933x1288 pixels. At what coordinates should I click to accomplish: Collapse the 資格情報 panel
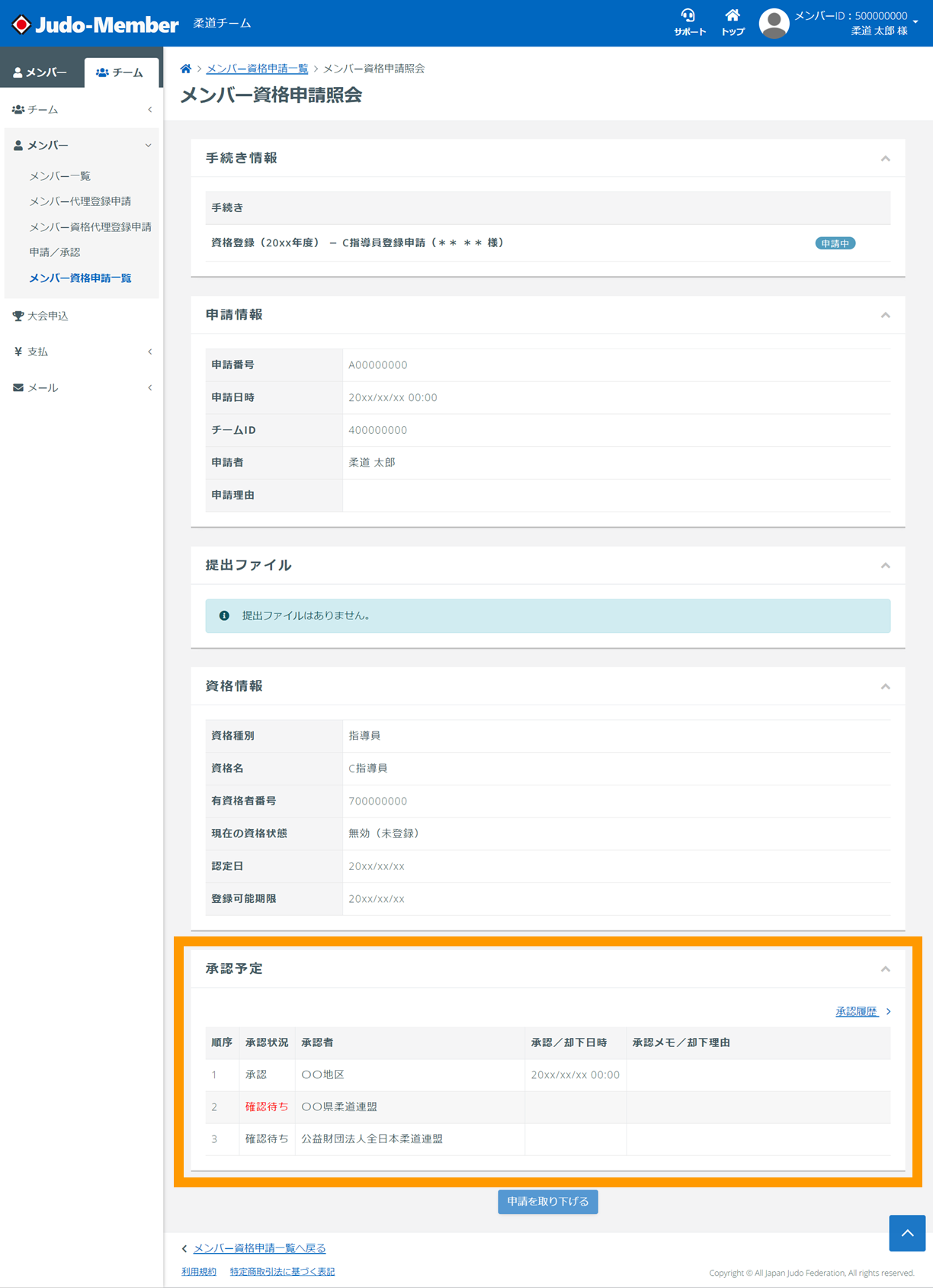click(885, 686)
